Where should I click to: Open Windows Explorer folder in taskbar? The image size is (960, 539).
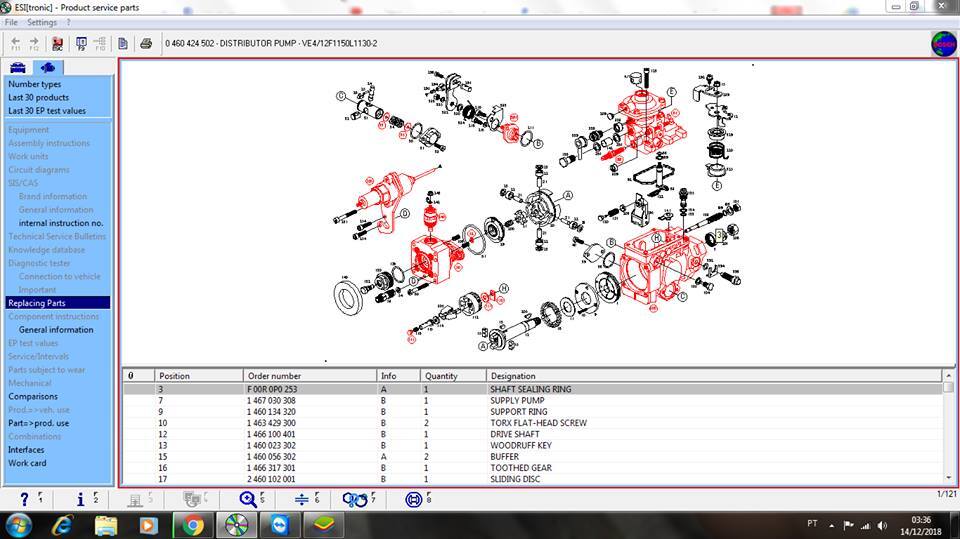click(x=106, y=526)
